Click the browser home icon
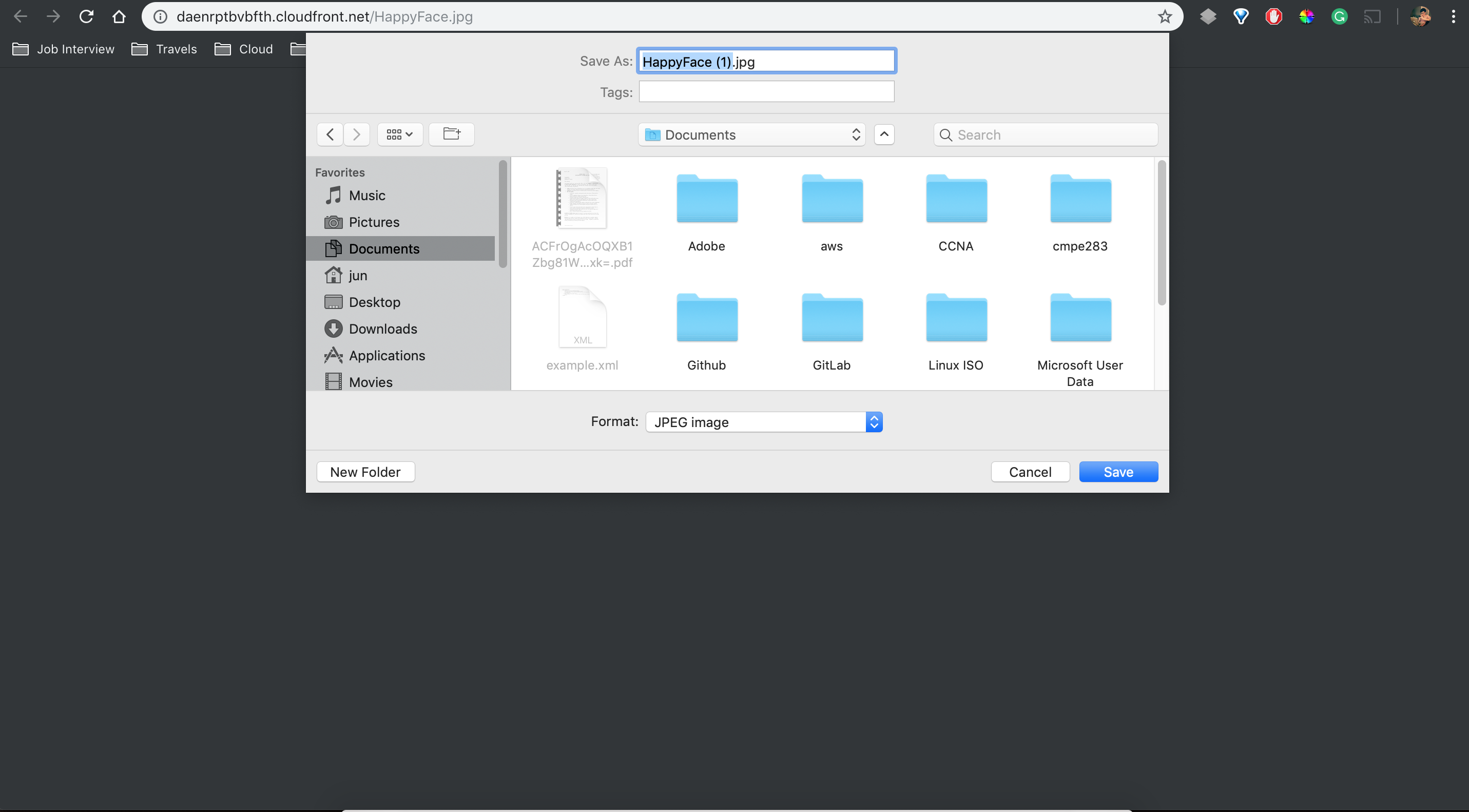The image size is (1469, 812). click(x=119, y=16)
